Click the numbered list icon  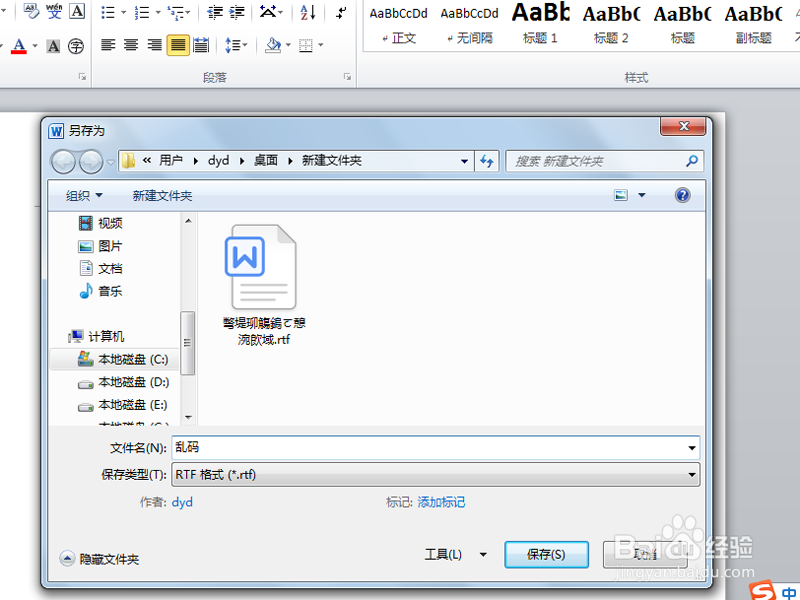[142, 12]
